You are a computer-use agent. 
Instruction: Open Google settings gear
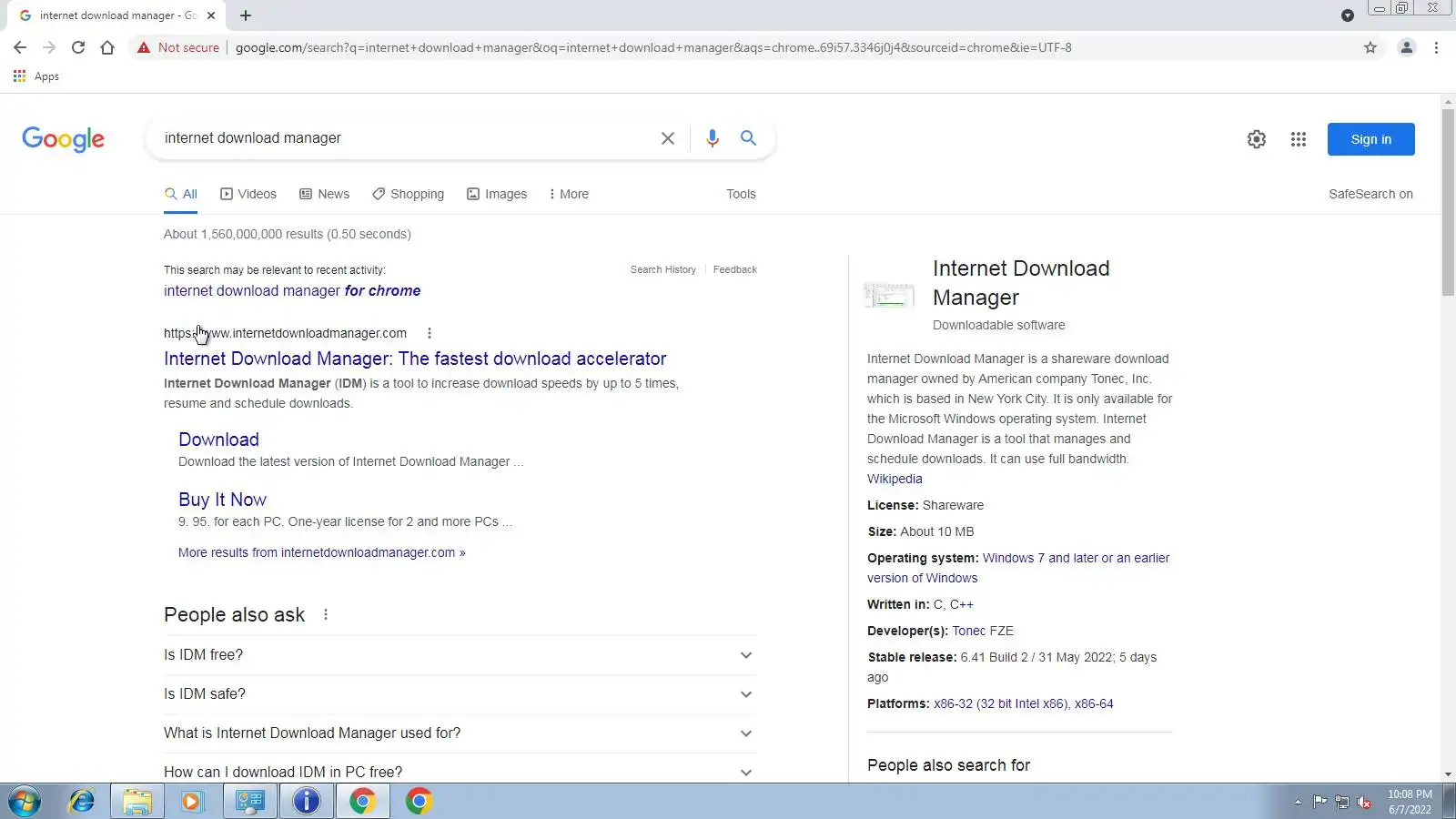pyautogui.click(x=1257, y=139)
